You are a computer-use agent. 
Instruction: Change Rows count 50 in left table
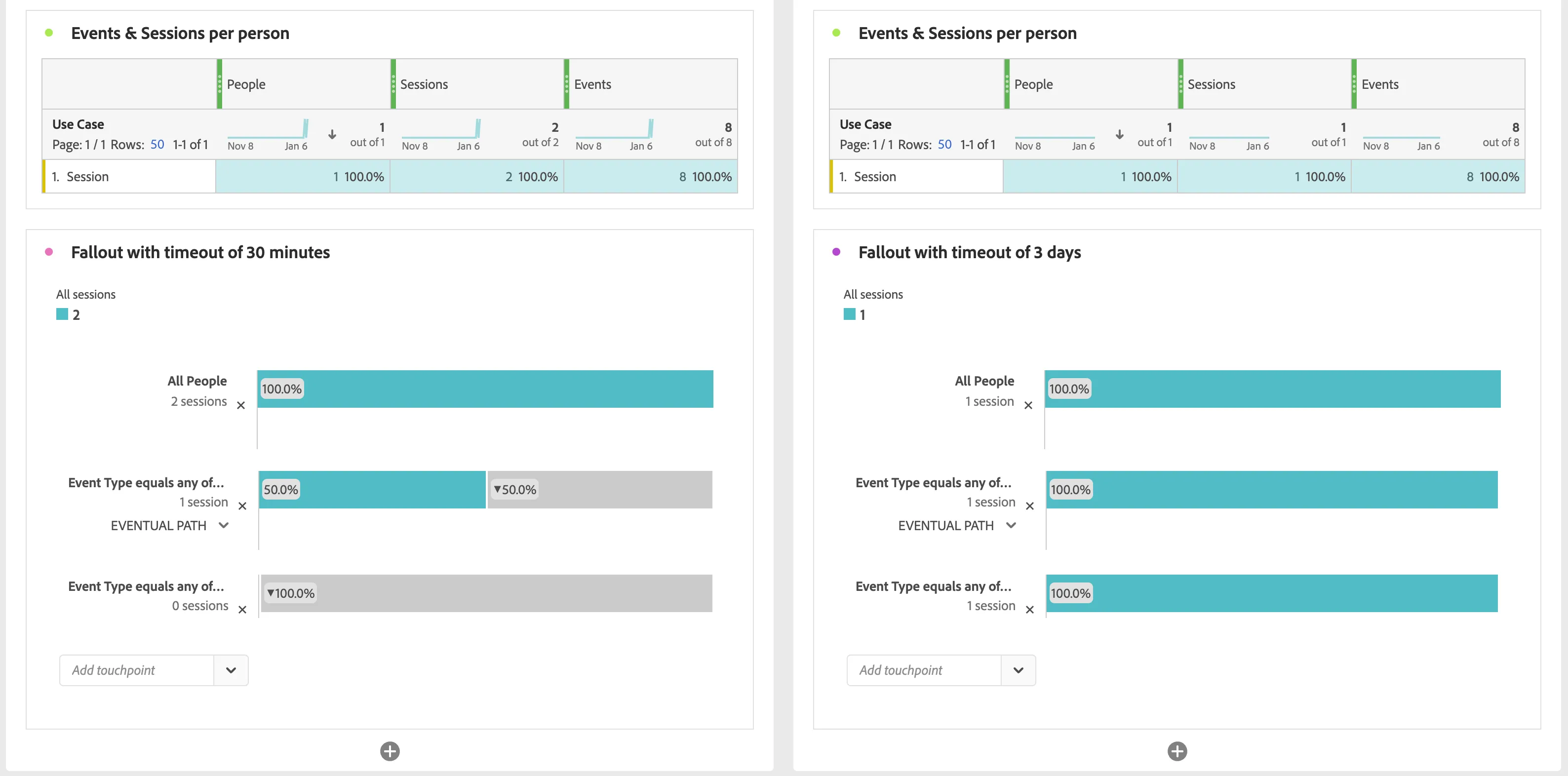pos(157,144)
